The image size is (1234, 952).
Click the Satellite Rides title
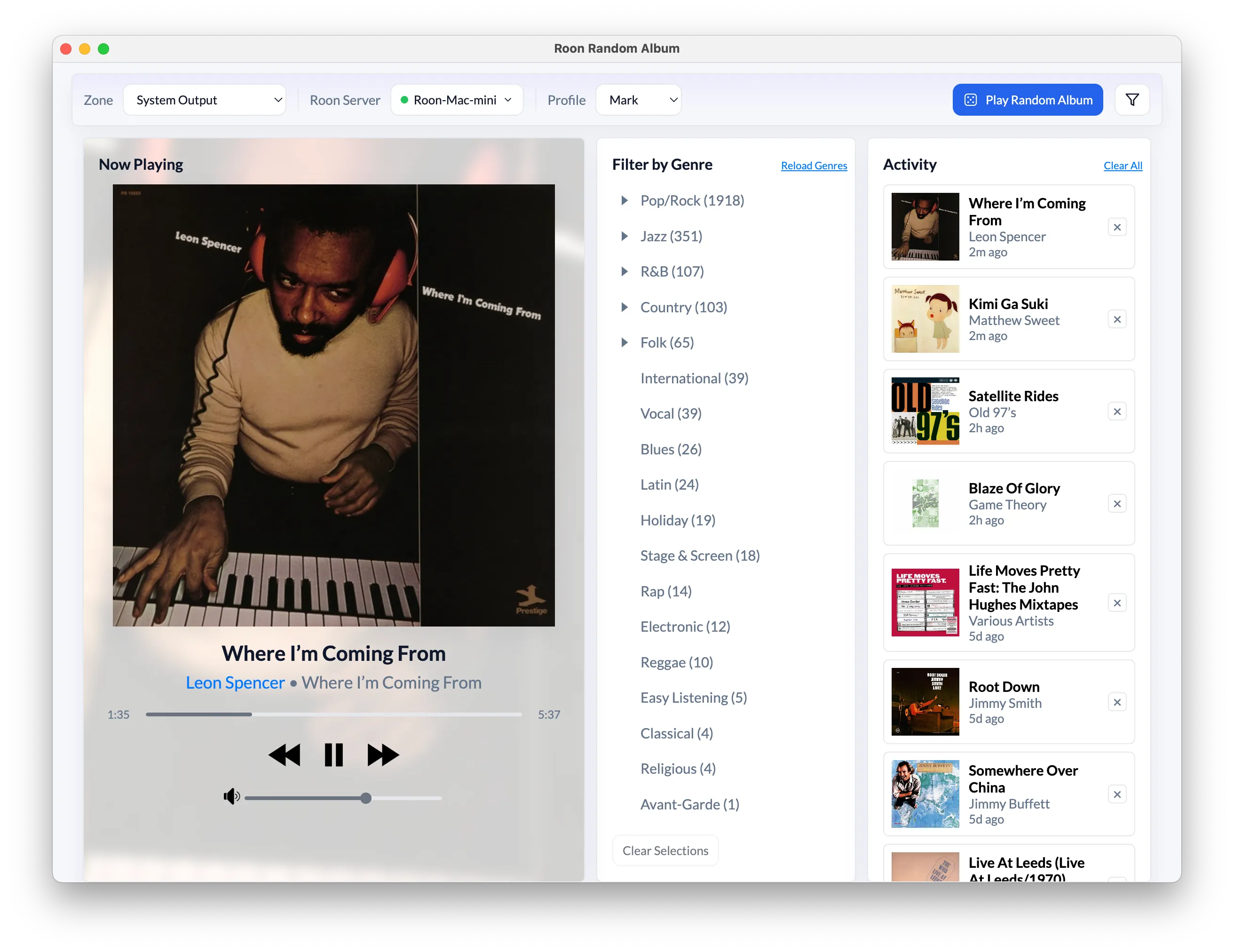(1013, 396)
